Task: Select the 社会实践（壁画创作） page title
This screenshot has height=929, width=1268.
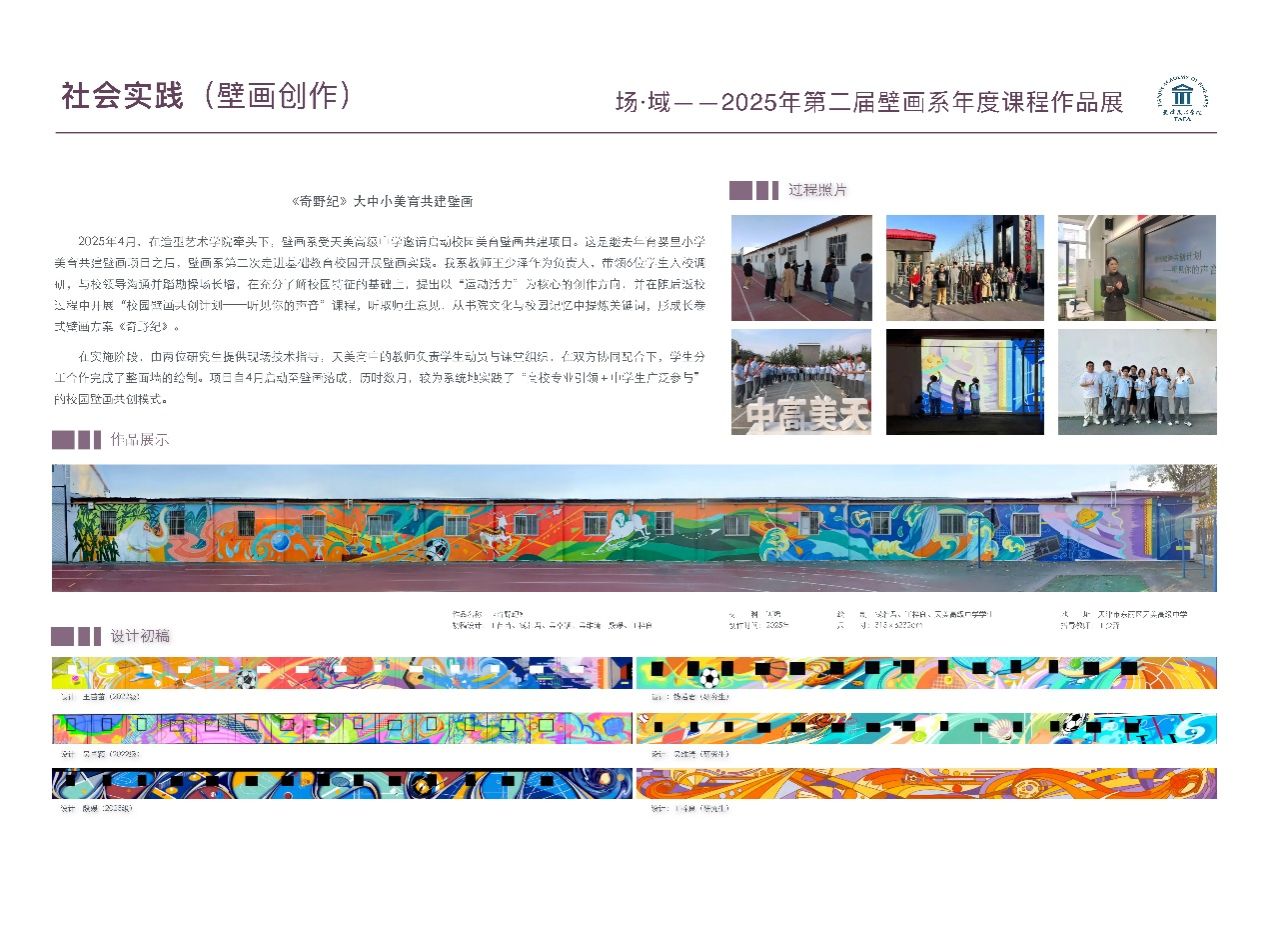Action: coord(206,97)
